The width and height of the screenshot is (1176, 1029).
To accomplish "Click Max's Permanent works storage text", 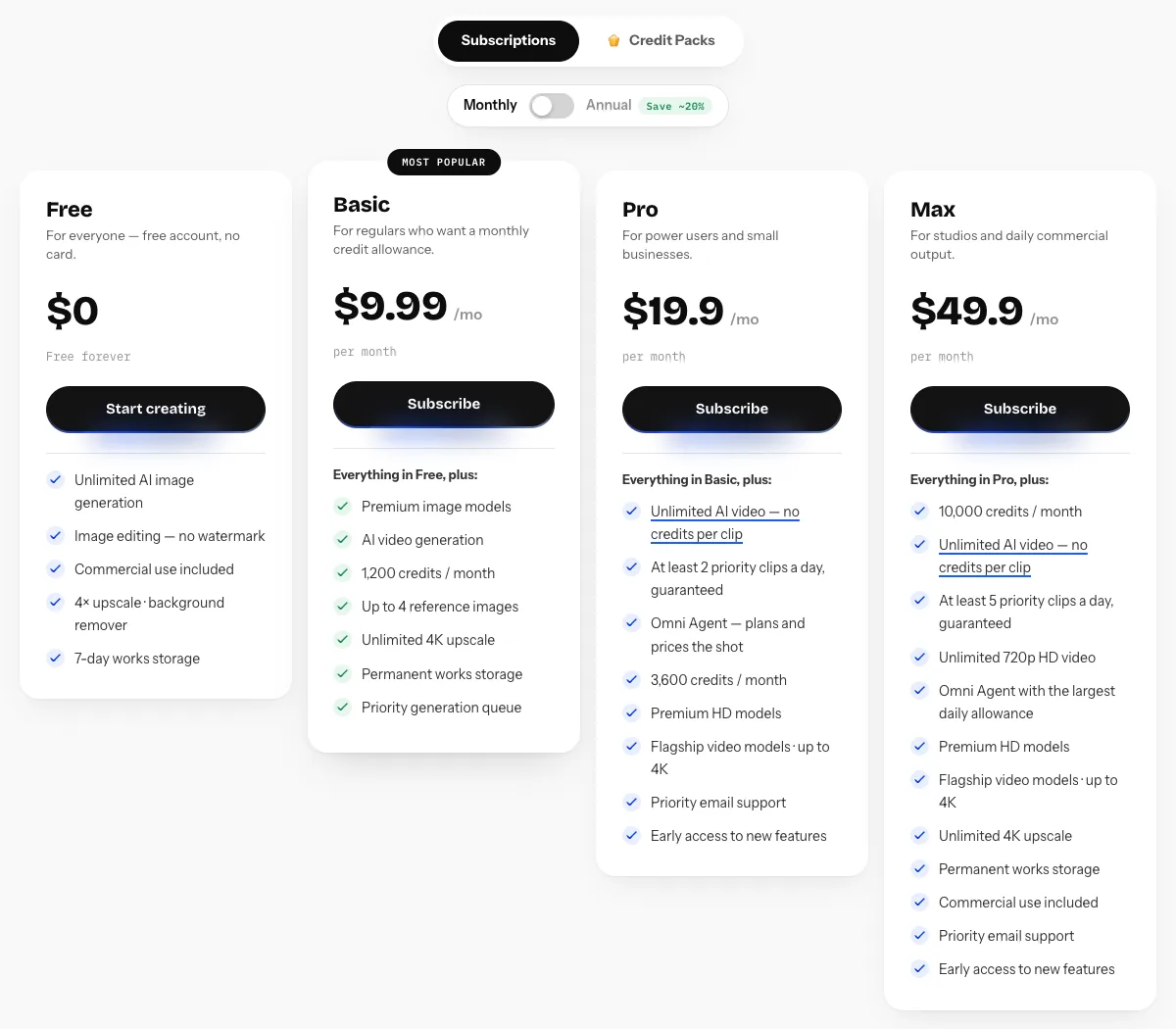I will tap(1019, 869).
